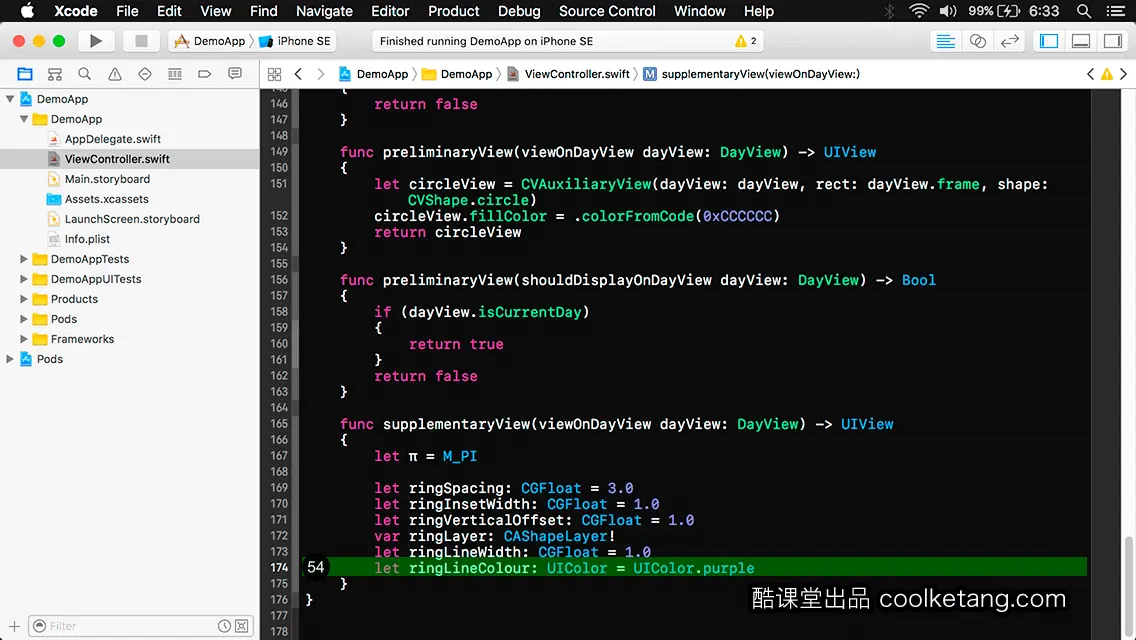Expand the DemoAppUITests folder
This screenshot has width=1136, height=640.
pyautogui.click(x=24, y=279)
